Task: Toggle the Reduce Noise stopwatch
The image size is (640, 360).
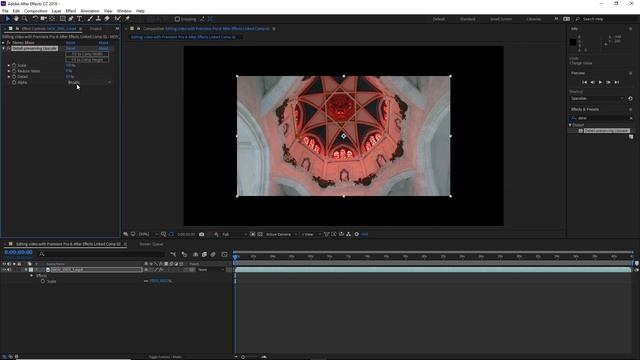Action: [14, 71]
